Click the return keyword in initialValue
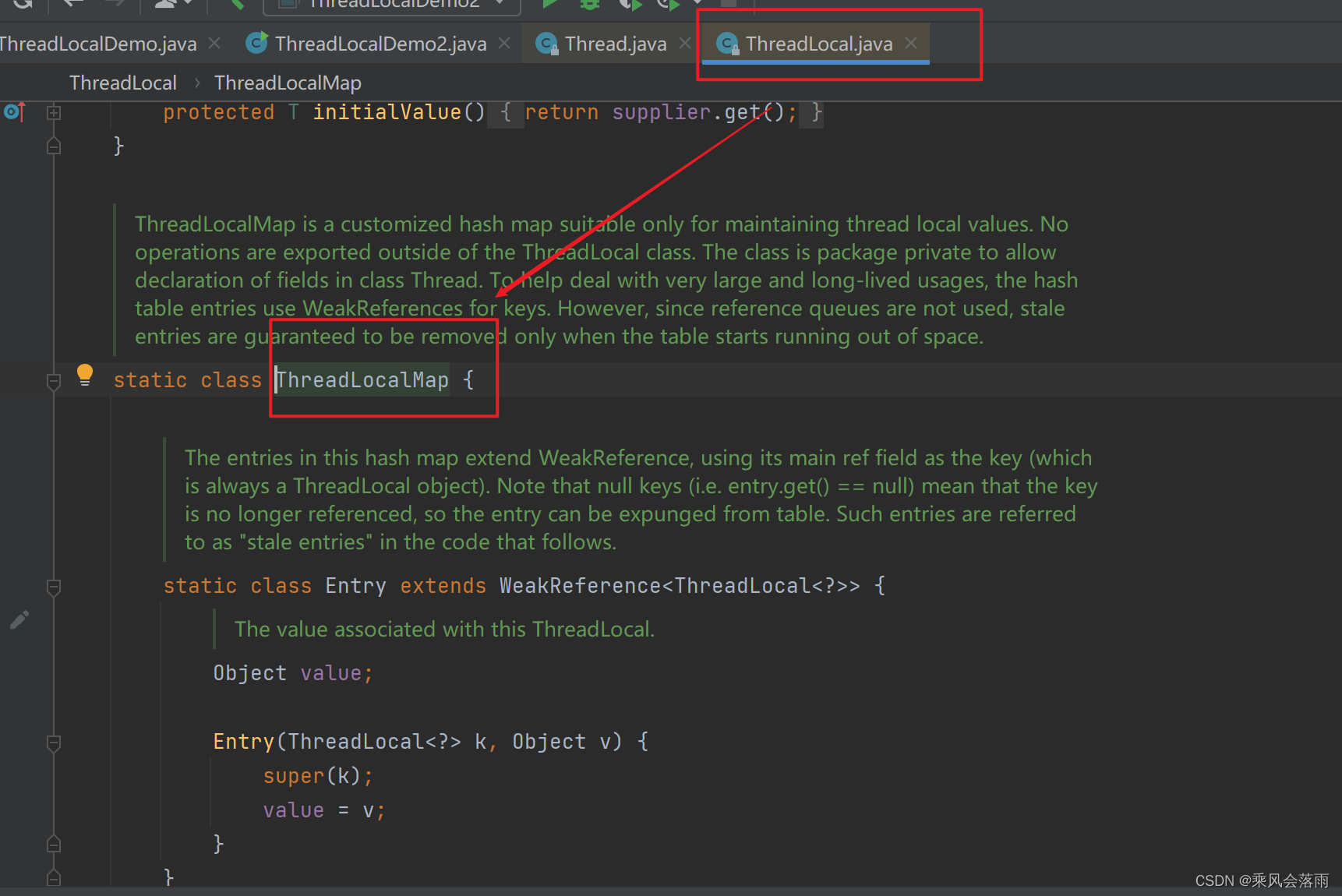 click(561, 112)
